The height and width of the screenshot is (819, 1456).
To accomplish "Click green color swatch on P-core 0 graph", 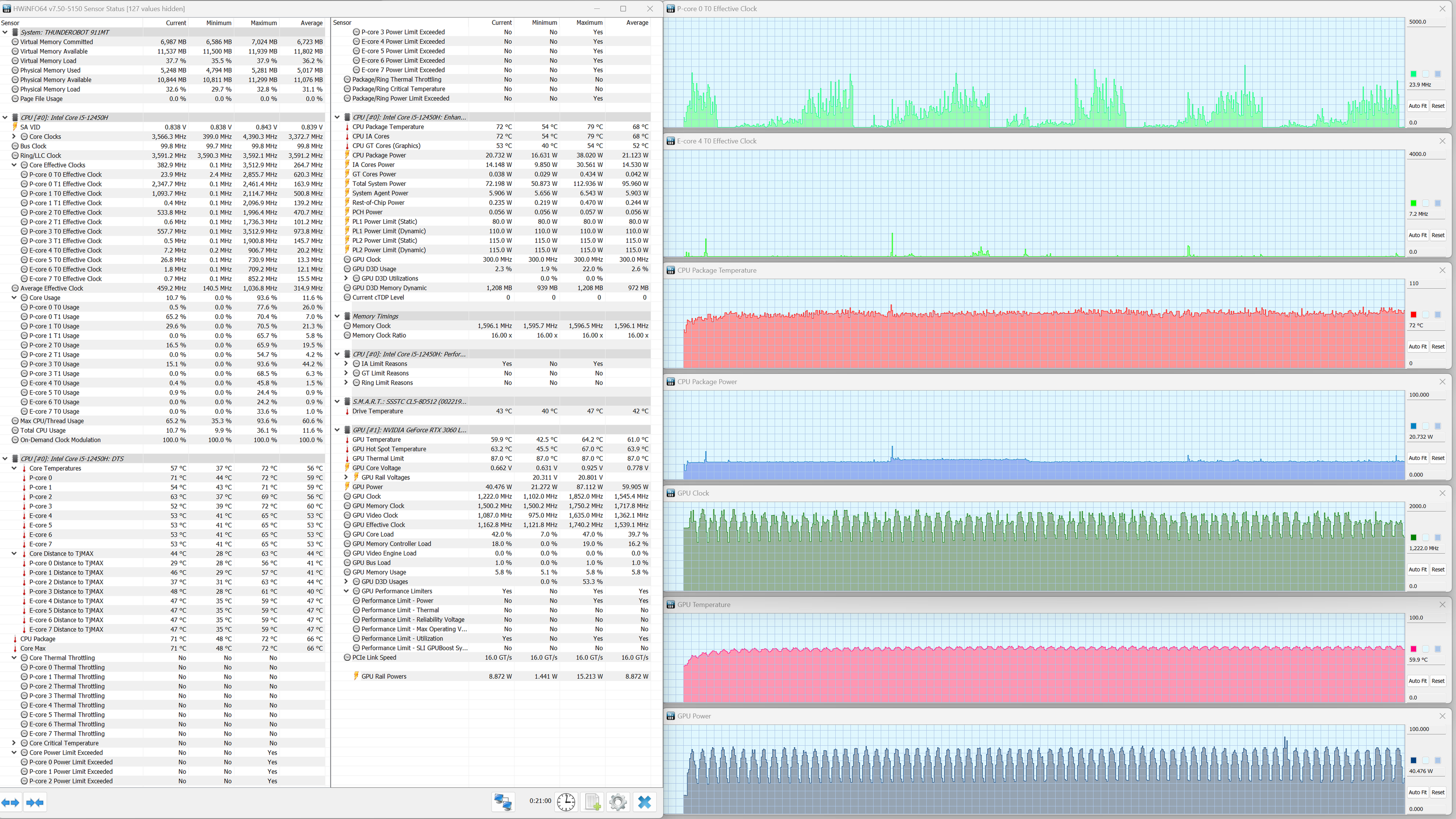I will point(1413,74).
